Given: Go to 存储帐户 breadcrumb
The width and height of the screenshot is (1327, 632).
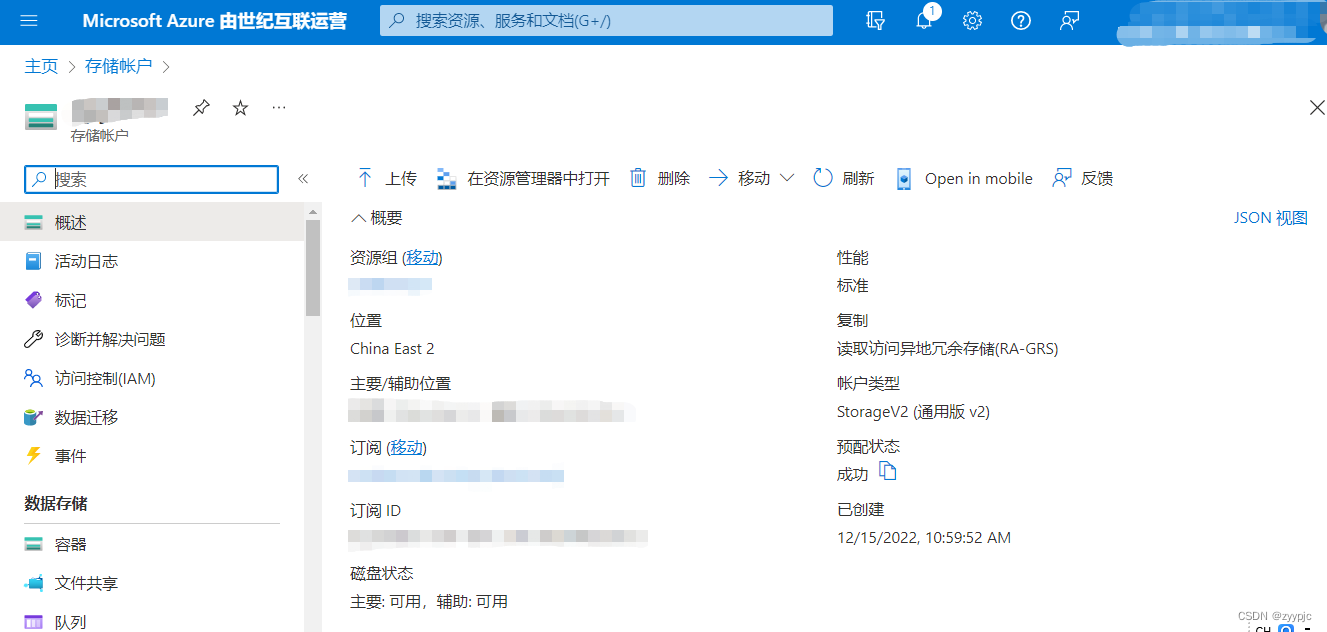Looking at the screenshot, I should [x=119, y=66].
